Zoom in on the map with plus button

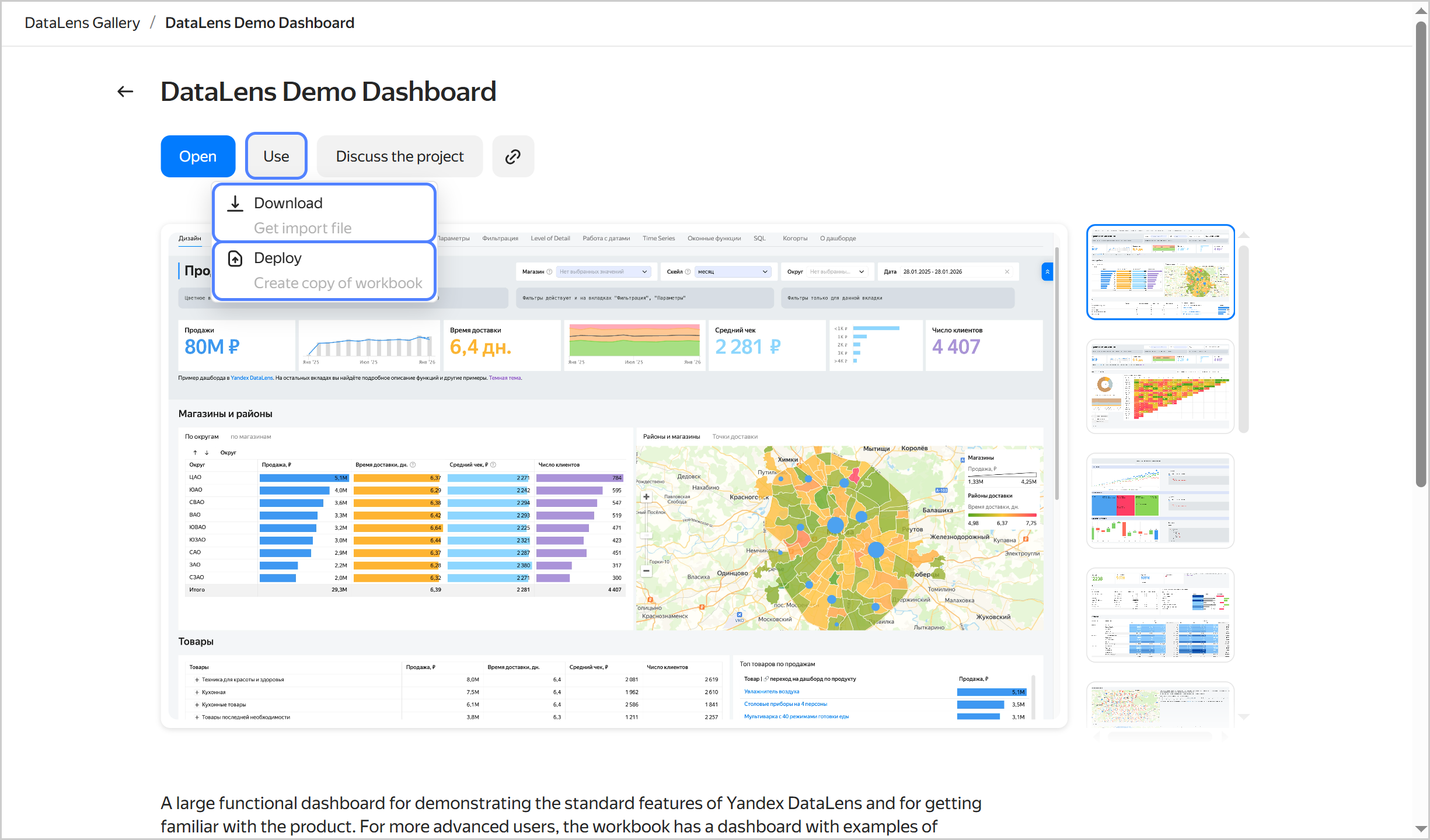[646, 497]
